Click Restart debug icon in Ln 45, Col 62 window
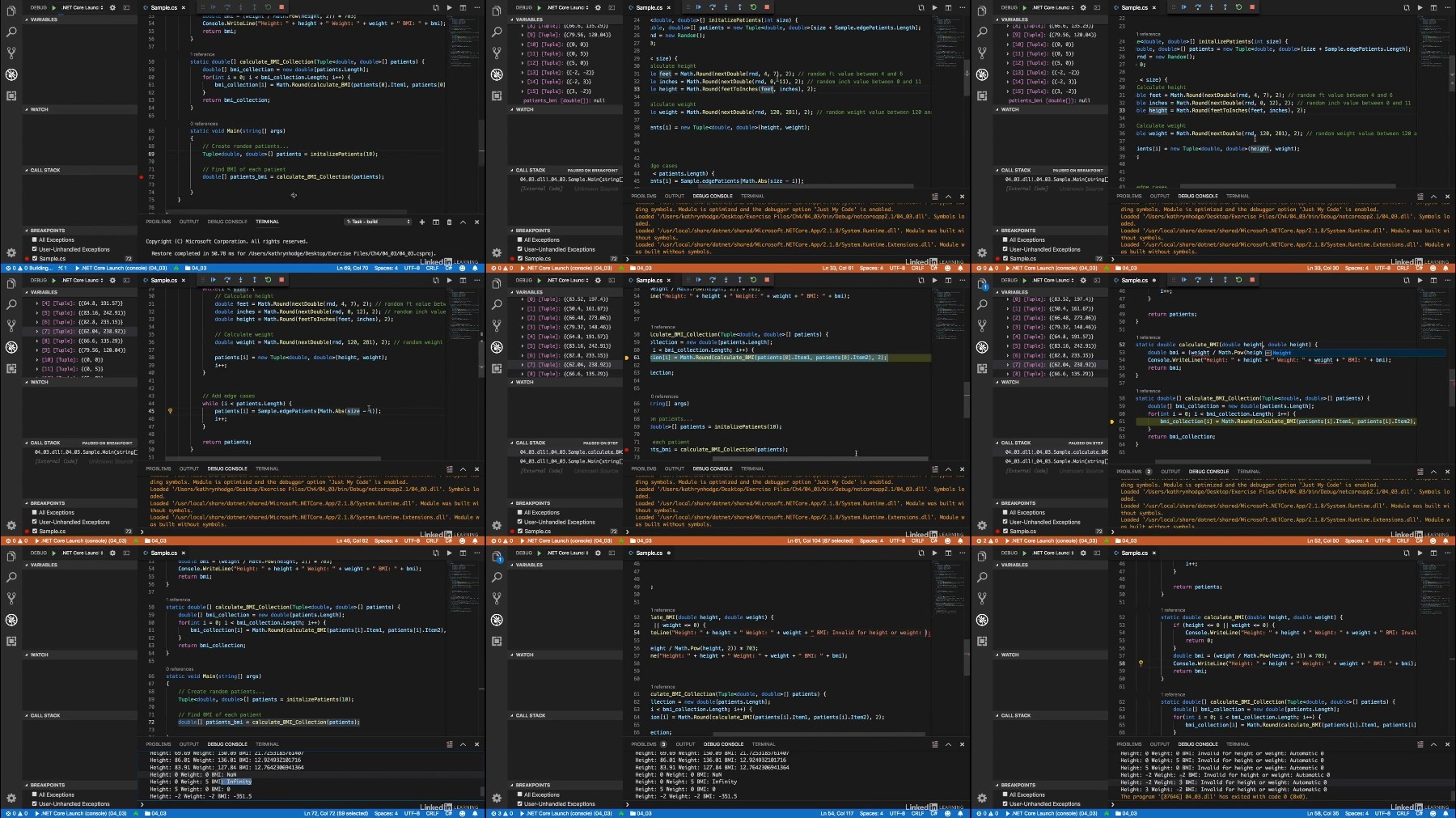Viewport: 1456px width, 818px height. [x=268, y=280]
